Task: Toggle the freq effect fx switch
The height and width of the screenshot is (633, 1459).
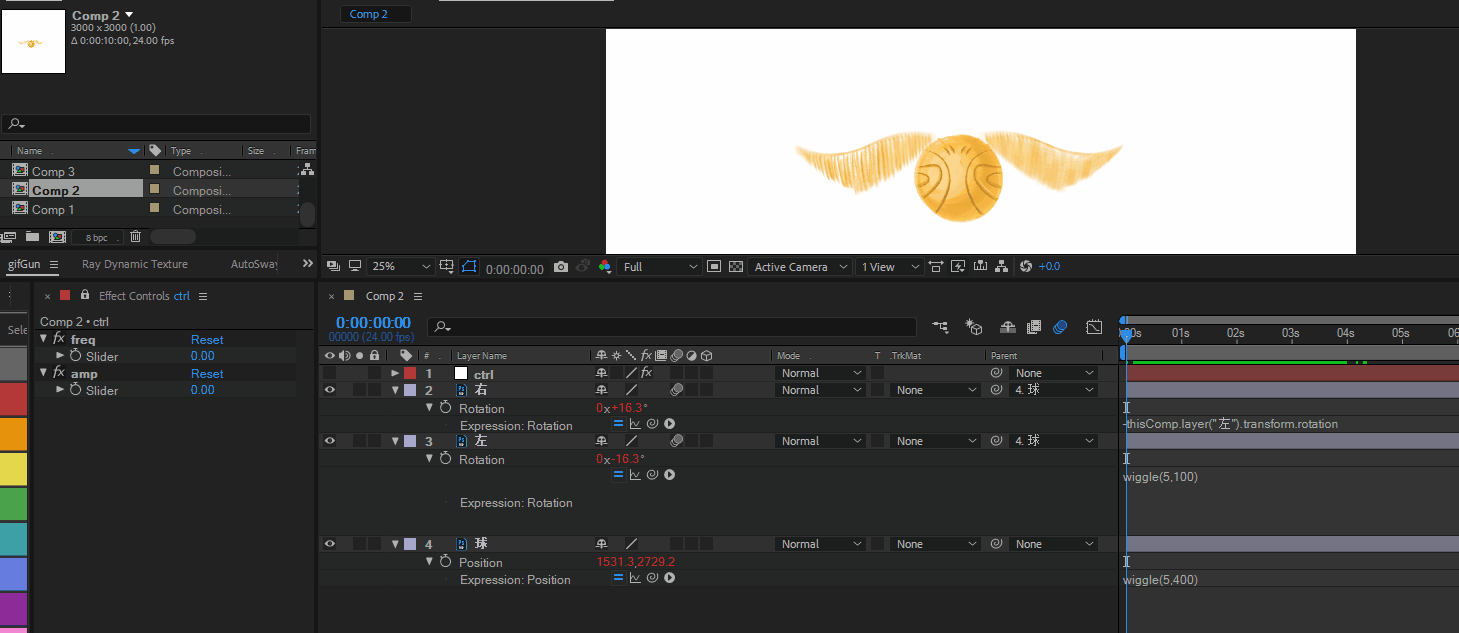Action: 59,339
